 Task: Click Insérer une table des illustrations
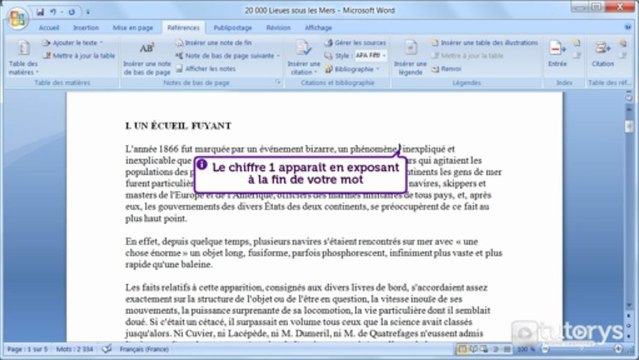485,43
